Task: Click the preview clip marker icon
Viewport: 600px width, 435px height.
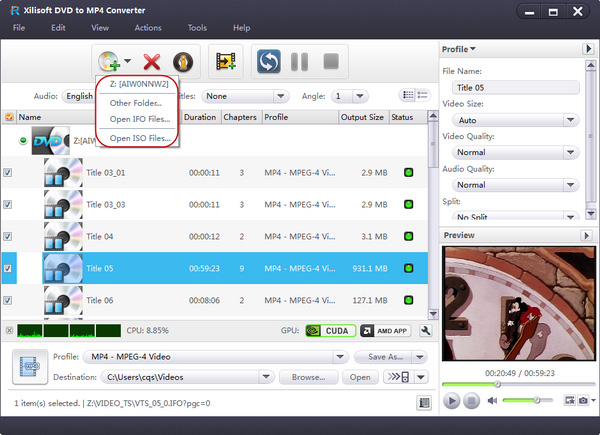Action: (570, 400)
